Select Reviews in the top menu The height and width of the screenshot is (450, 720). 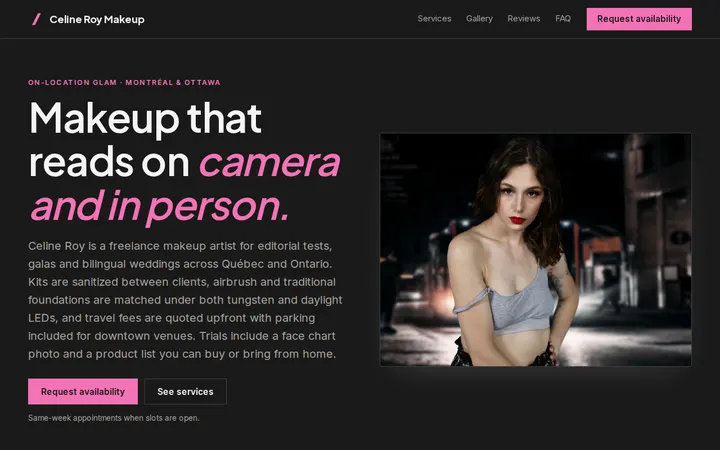[x=524, y=19]
